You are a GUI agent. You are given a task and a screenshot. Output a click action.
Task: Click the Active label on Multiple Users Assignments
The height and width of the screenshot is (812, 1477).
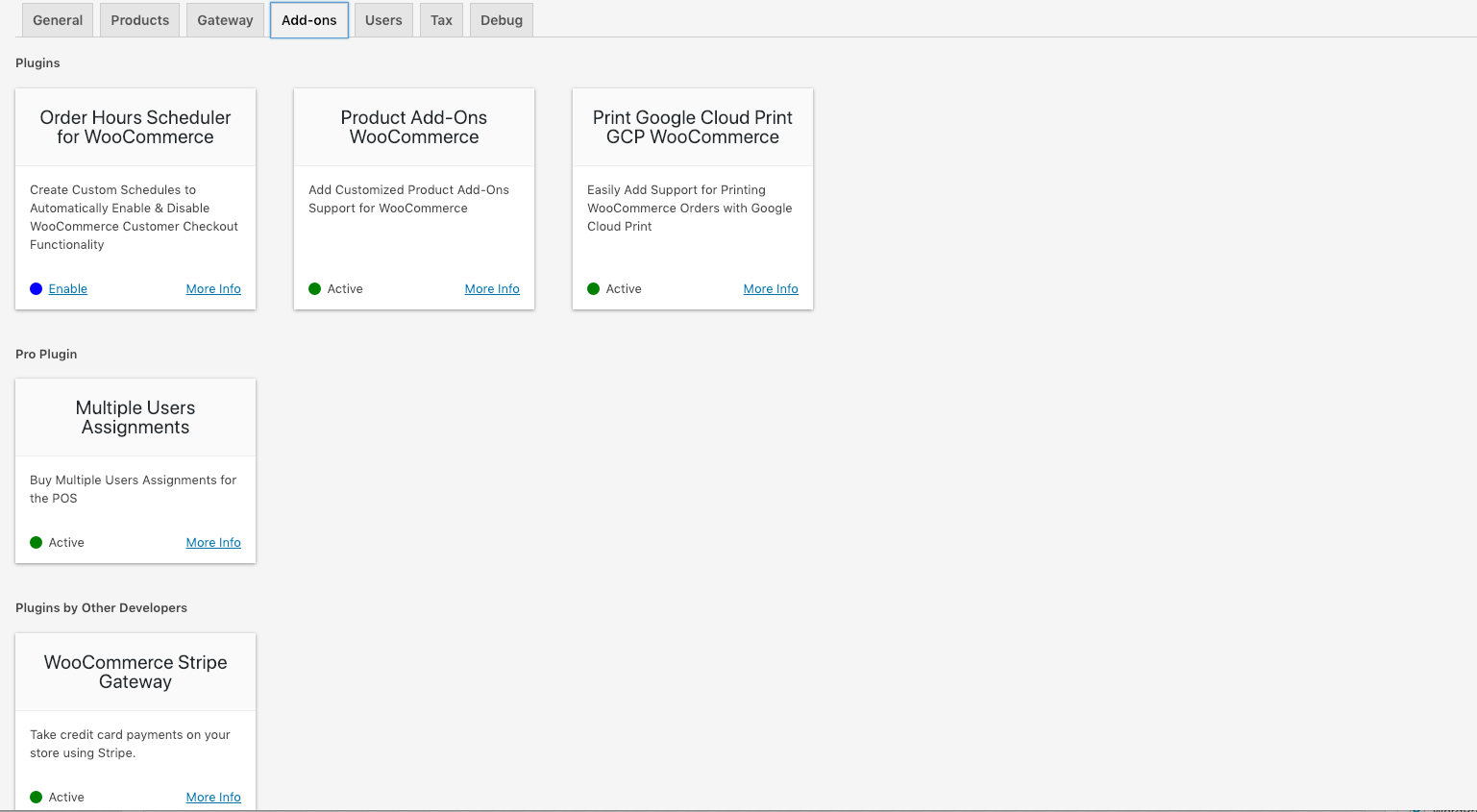tap(66, 543)
